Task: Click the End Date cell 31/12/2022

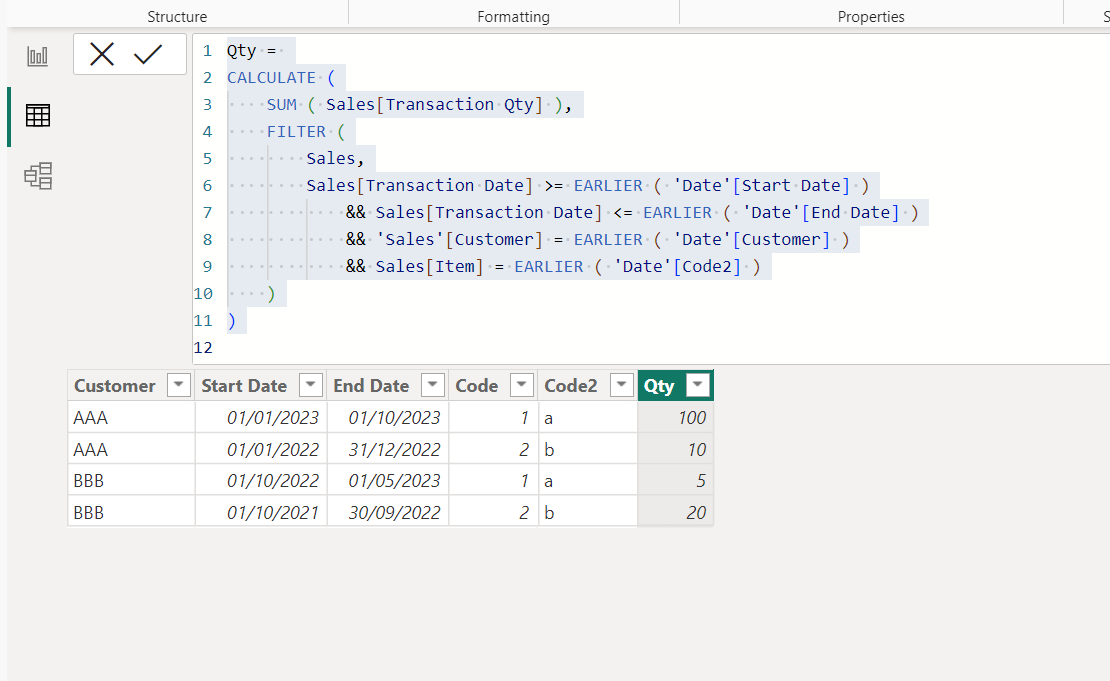Action: [x=388, y=450]
